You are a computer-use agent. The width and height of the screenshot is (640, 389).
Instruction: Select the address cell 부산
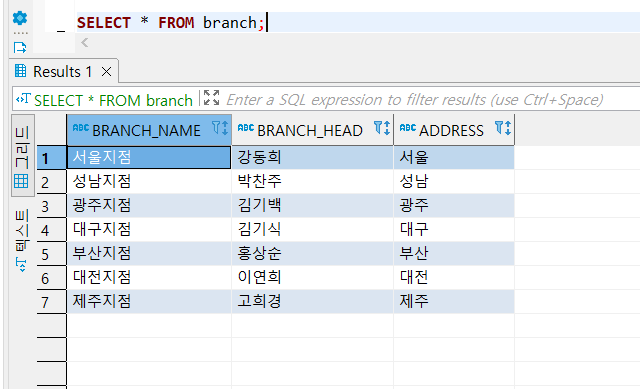[x=454, y=254]
